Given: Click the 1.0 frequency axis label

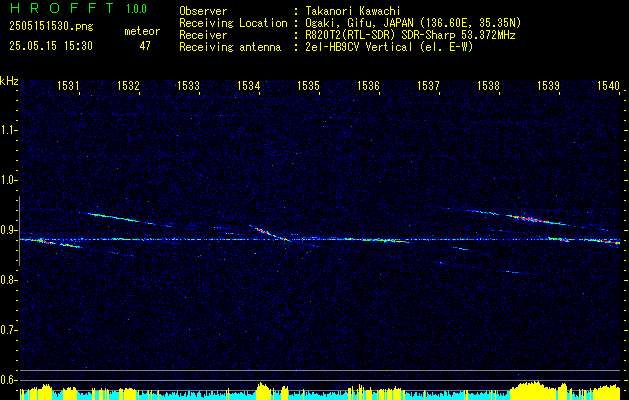Looking at the screenshot, I should coord(8,180).
